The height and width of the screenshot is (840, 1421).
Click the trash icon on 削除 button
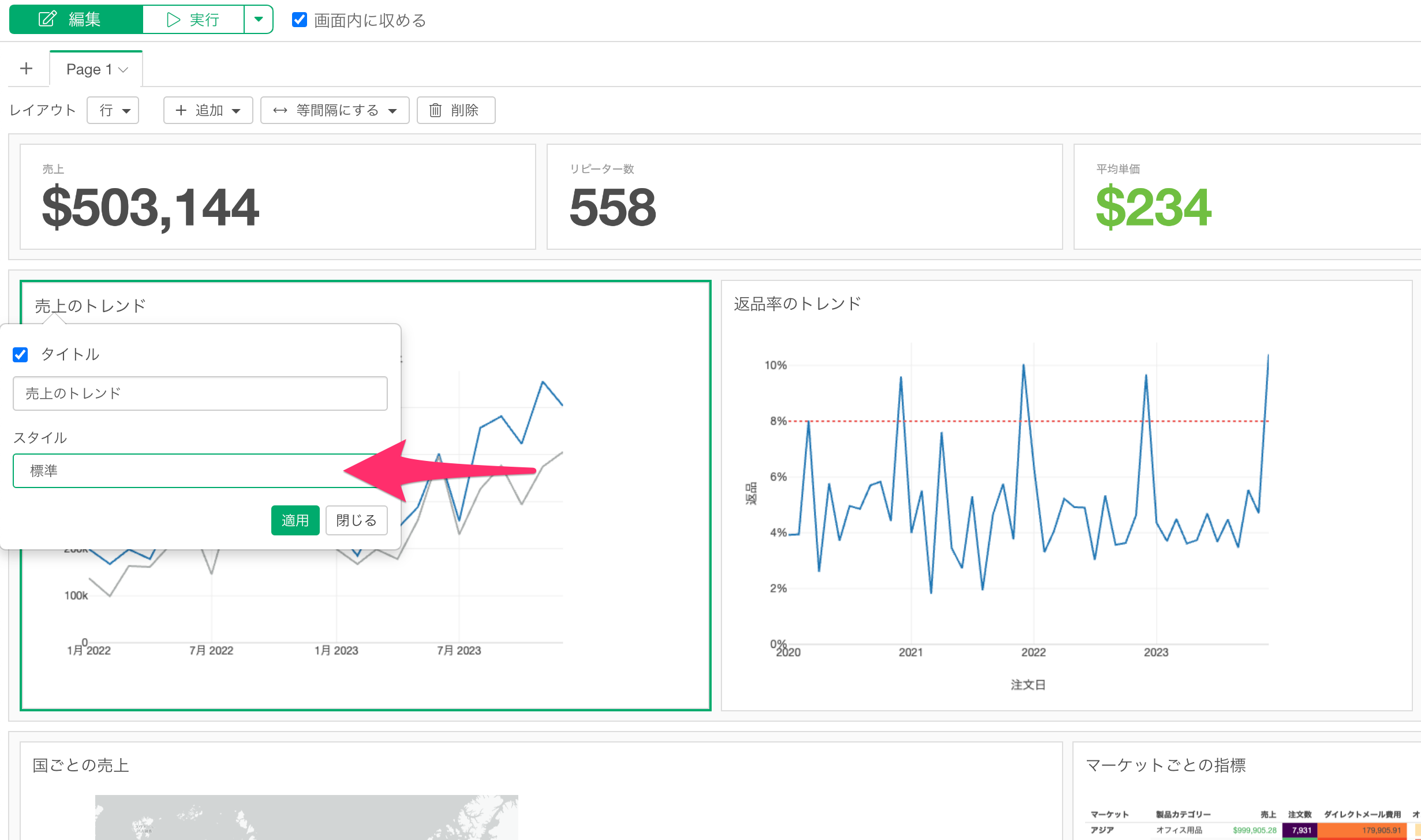[x=436, y=110]
